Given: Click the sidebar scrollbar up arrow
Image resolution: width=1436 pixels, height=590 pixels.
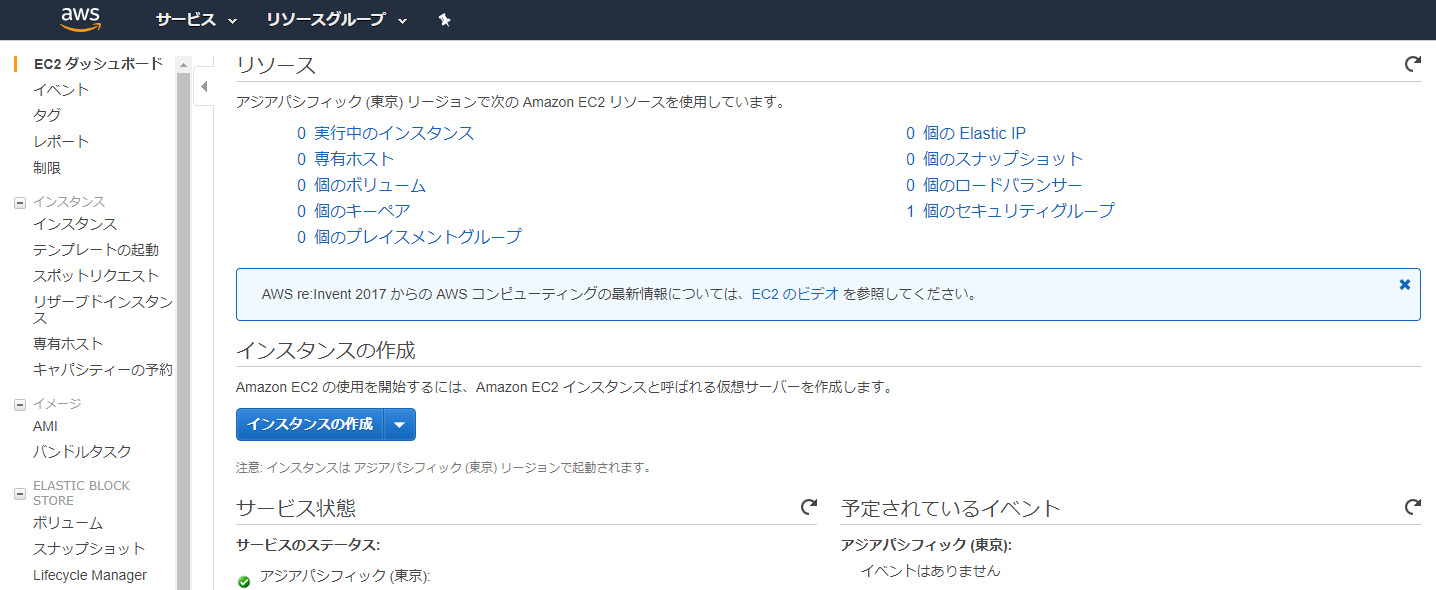Looking at the screenshot, I should pyautogui.click(x=183, y=64).
